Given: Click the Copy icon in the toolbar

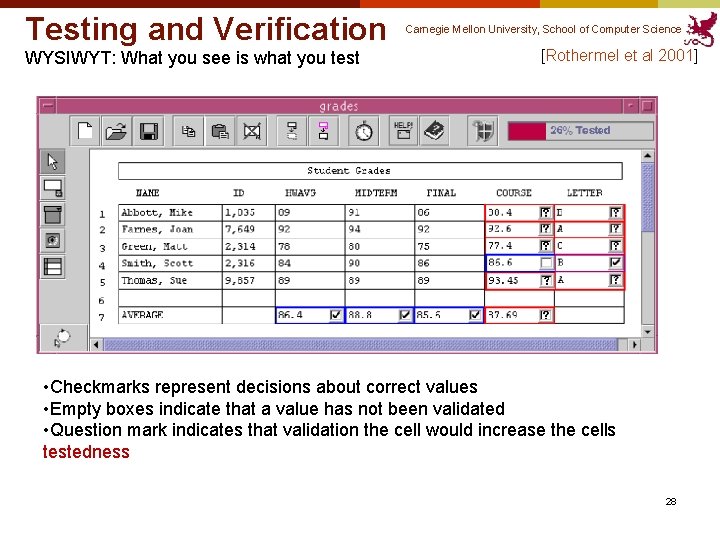Looking at the screenshot, I should click(188, 131).
